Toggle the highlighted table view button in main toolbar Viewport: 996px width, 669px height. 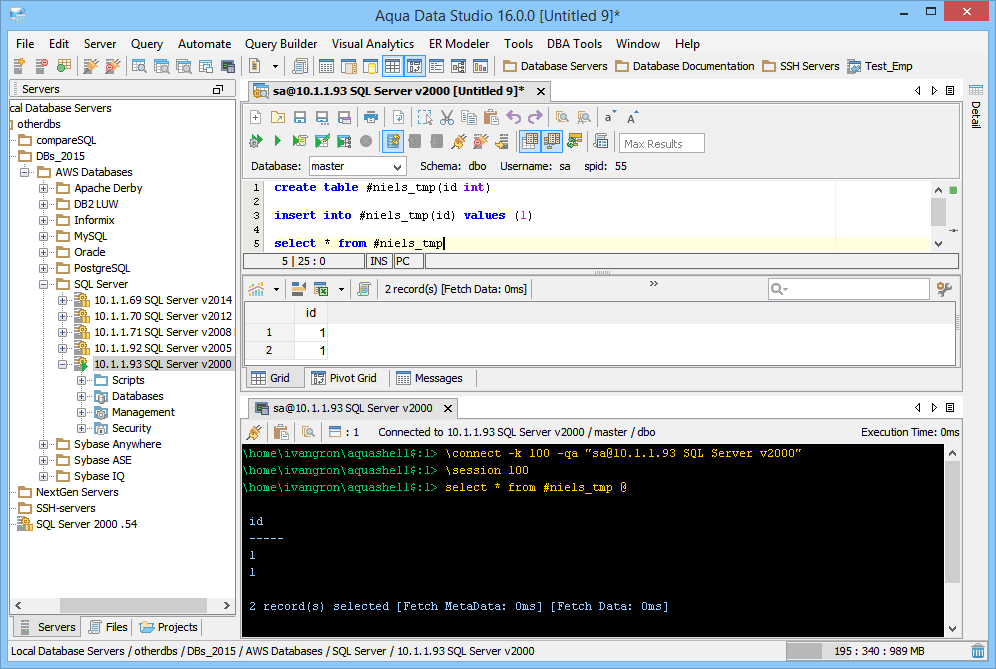(x=393, y=66)
